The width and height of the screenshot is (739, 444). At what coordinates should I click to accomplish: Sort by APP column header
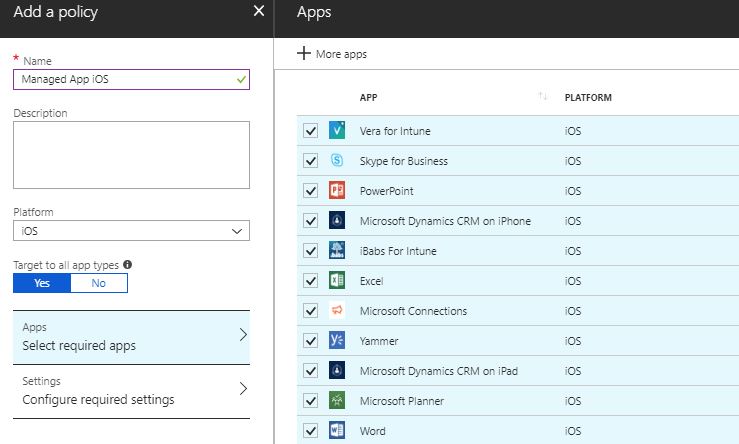click(x=369, y=97)
